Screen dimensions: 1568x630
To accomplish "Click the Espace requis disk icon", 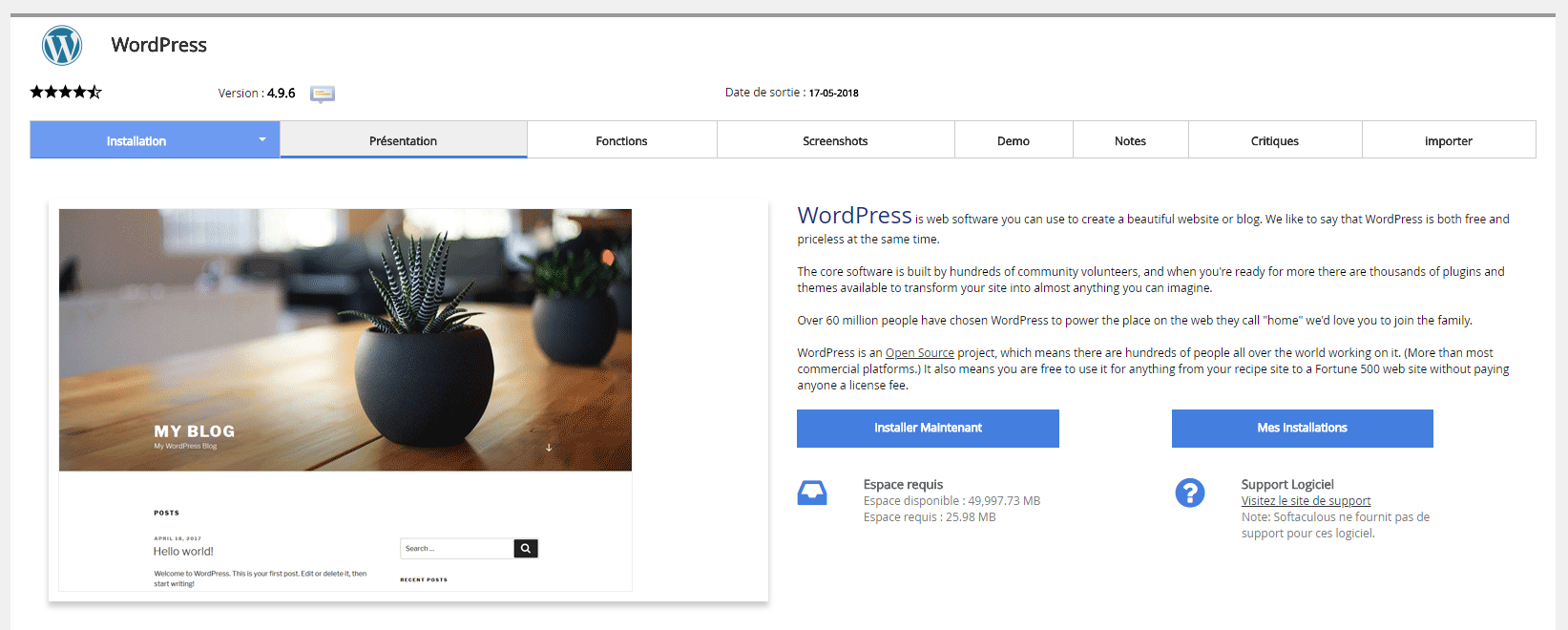I will (812, 493).
